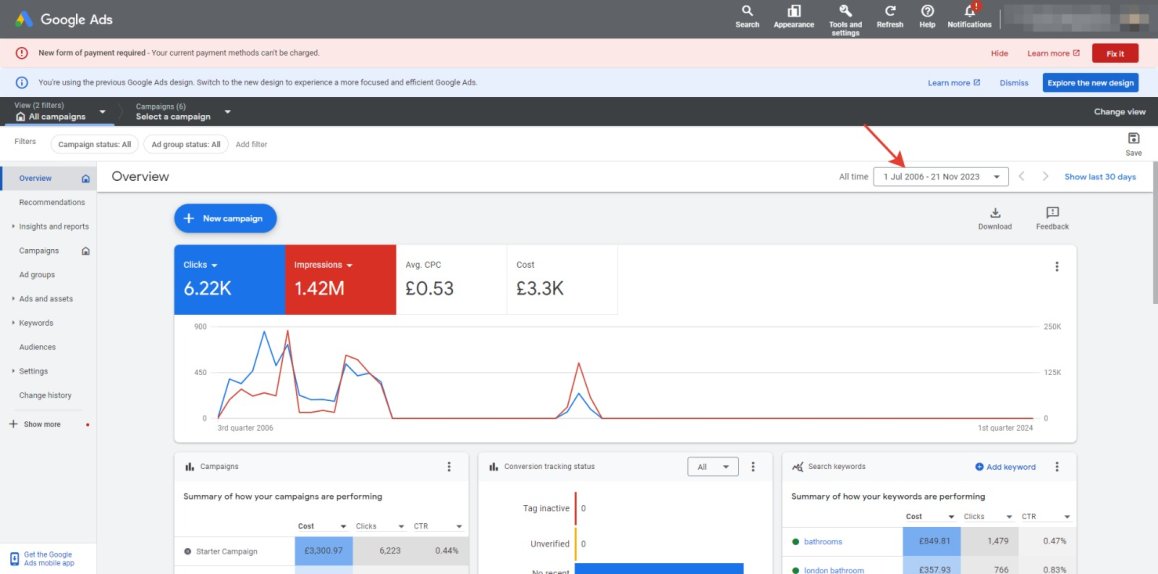Open the Select a campaign dropdown

[183, 112]
